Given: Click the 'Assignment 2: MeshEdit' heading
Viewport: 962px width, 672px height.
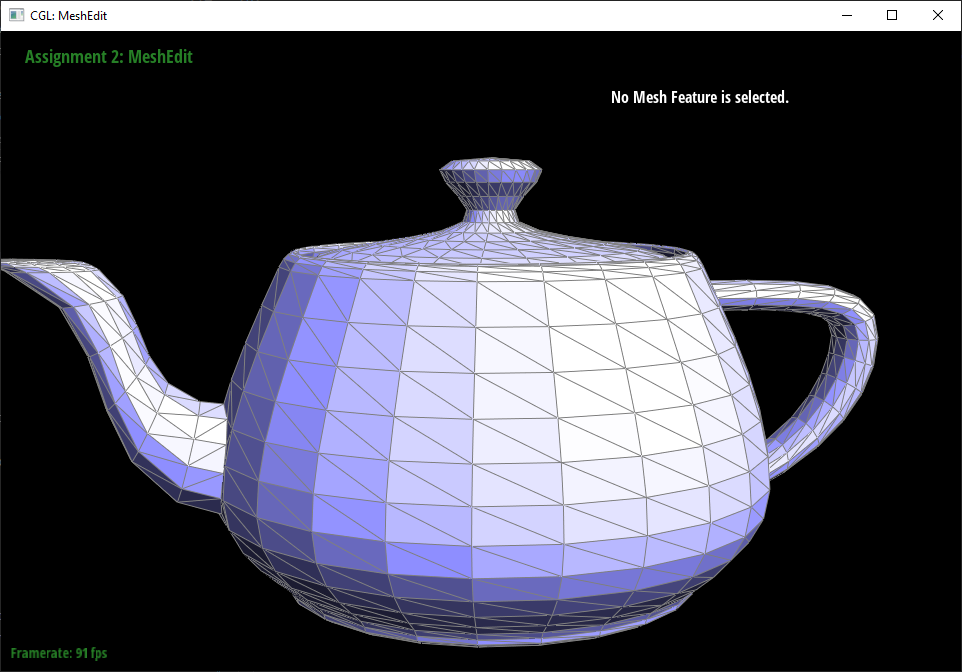Looking at the screenshot, I should pos(108,57).
